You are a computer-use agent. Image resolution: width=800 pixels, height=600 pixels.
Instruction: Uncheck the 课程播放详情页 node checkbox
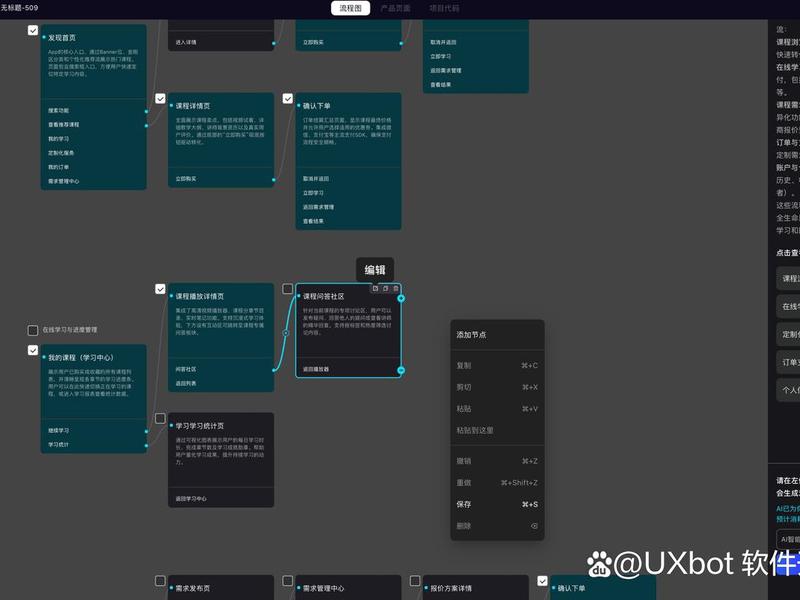point(160,289)
